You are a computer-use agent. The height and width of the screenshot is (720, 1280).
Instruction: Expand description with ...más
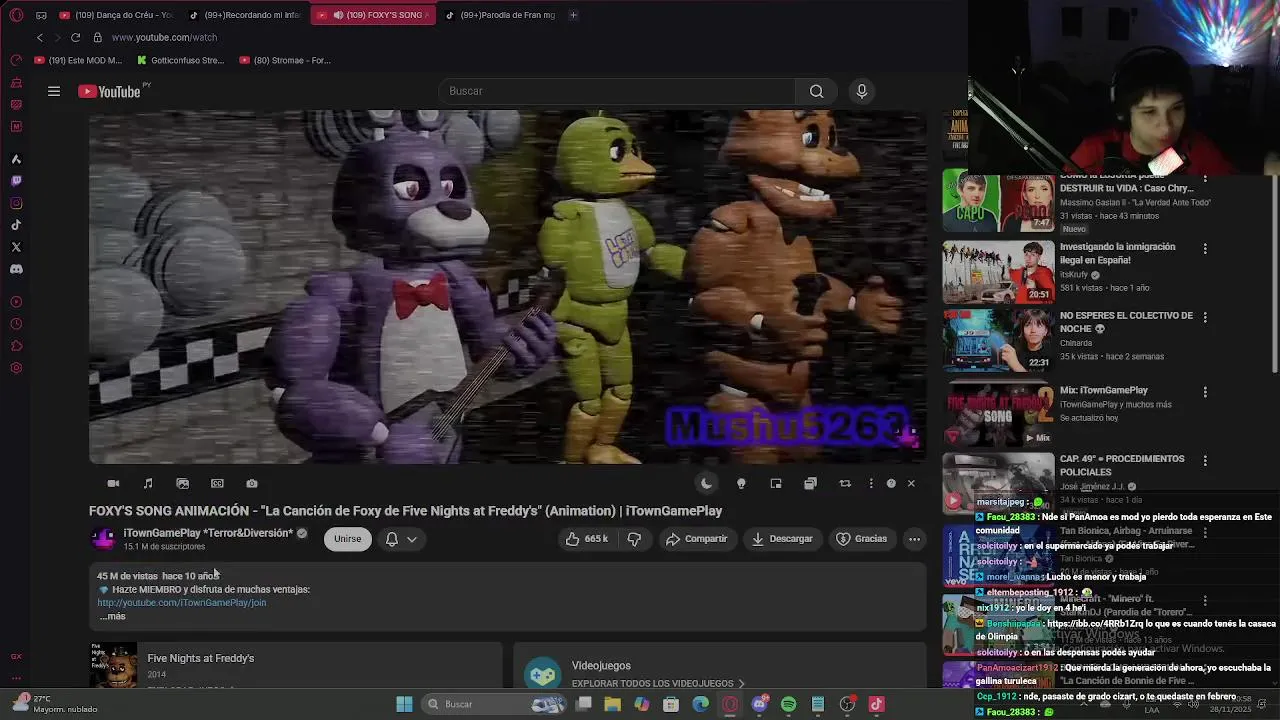coord(113,616)
